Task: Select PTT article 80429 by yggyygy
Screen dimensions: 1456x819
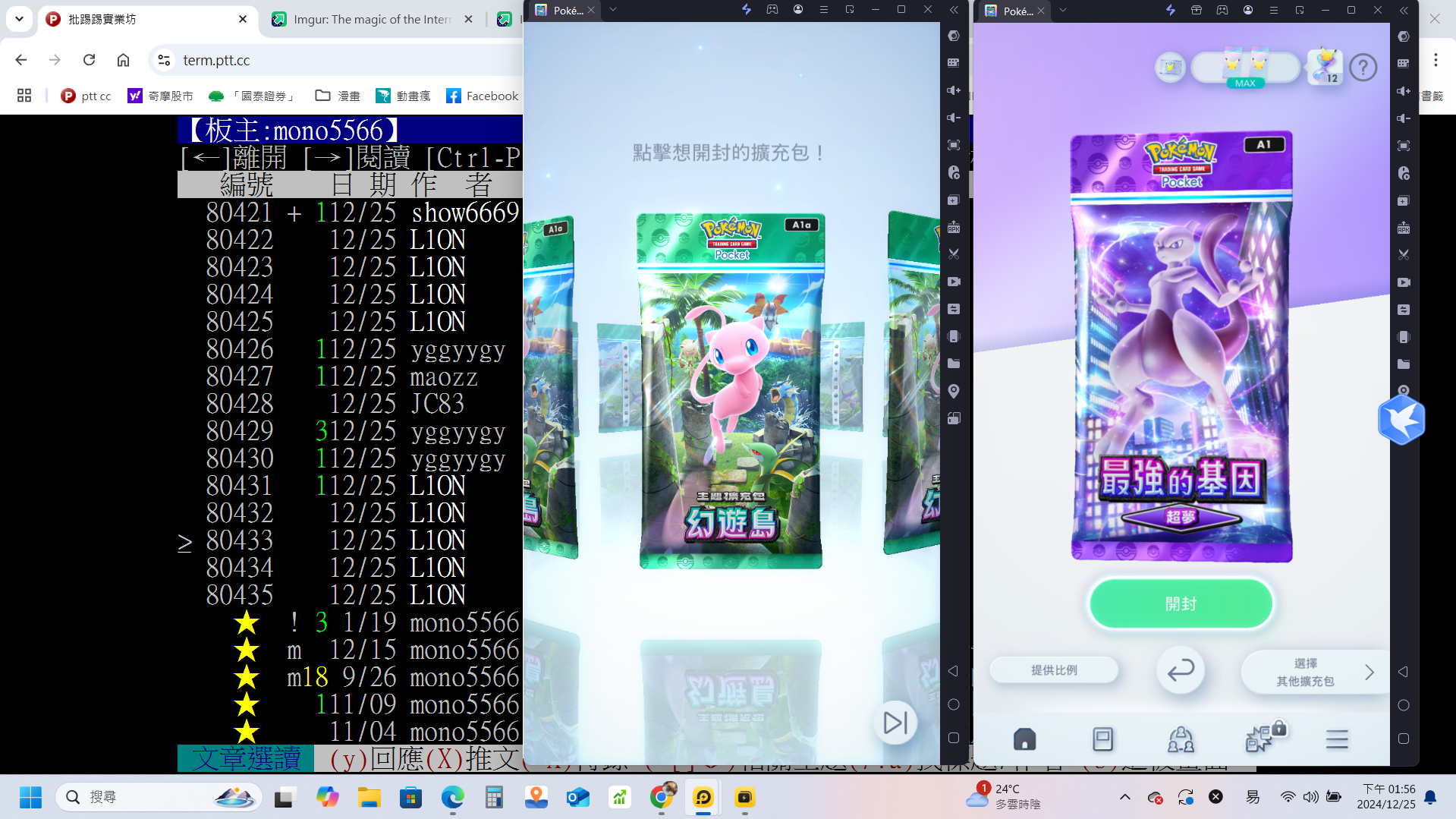Action: point(350,431)
